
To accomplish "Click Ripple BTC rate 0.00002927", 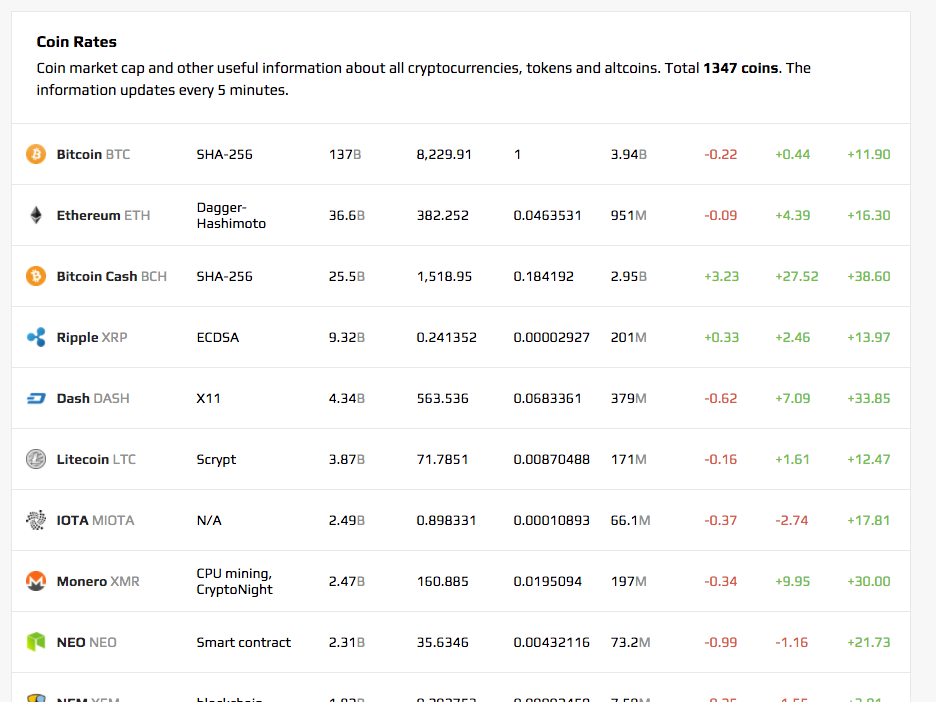I will pos(552,337).
